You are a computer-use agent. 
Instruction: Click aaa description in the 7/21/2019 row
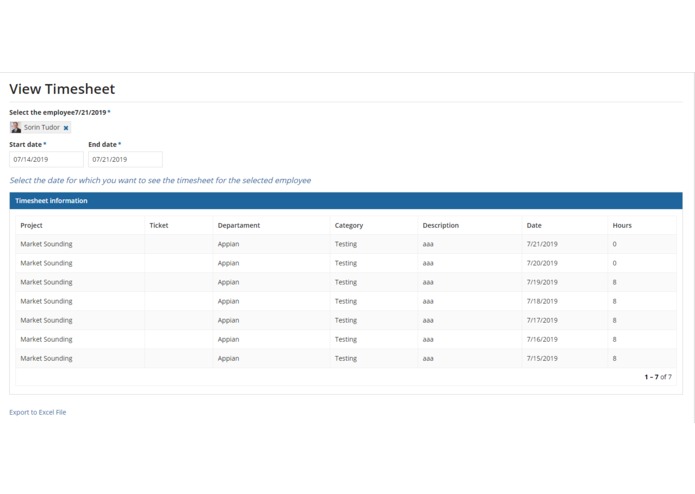pyautogui.click(x=428, y=244)
